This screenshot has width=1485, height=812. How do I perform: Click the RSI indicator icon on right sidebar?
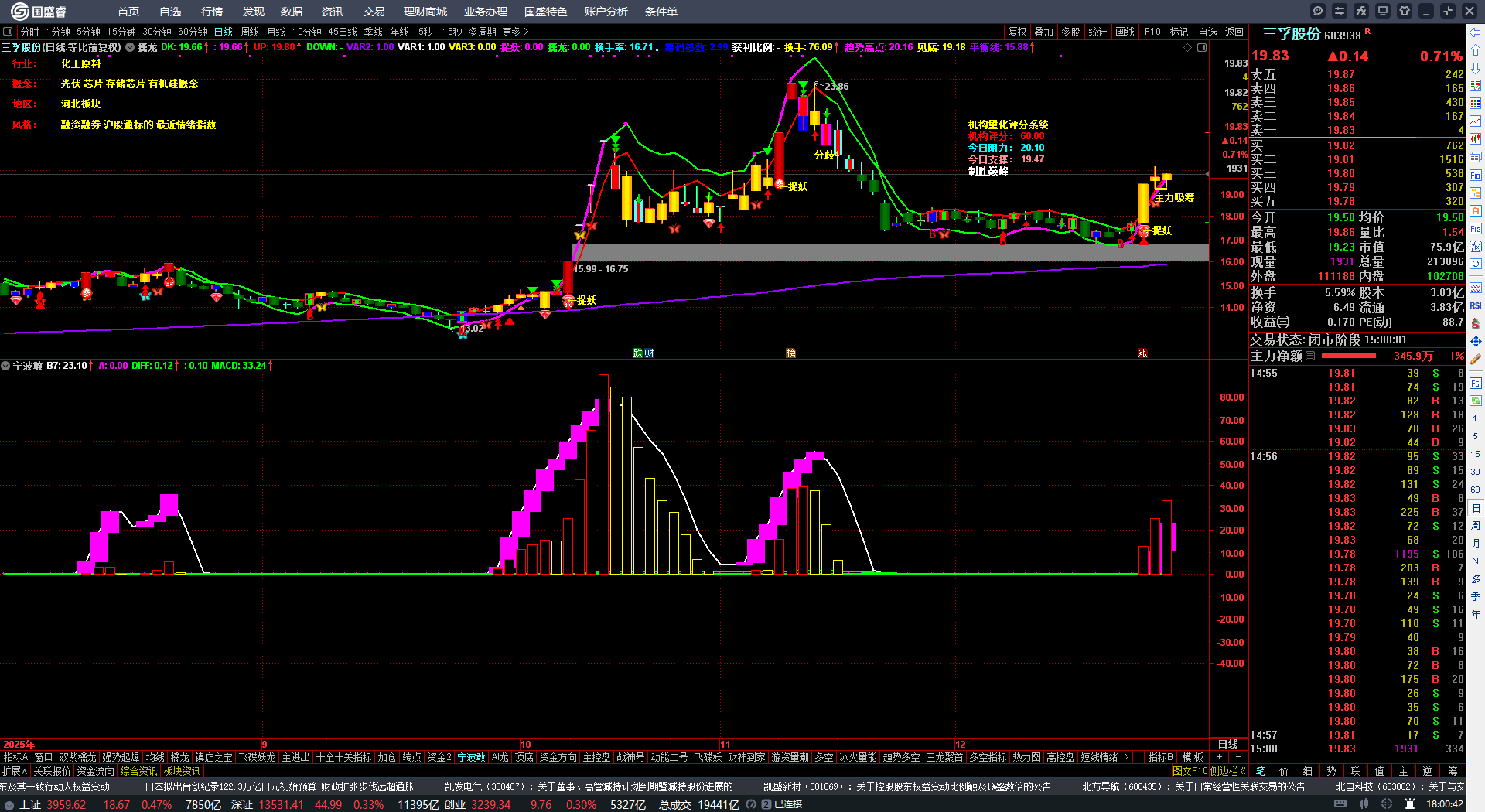[x=1476, y=305]
